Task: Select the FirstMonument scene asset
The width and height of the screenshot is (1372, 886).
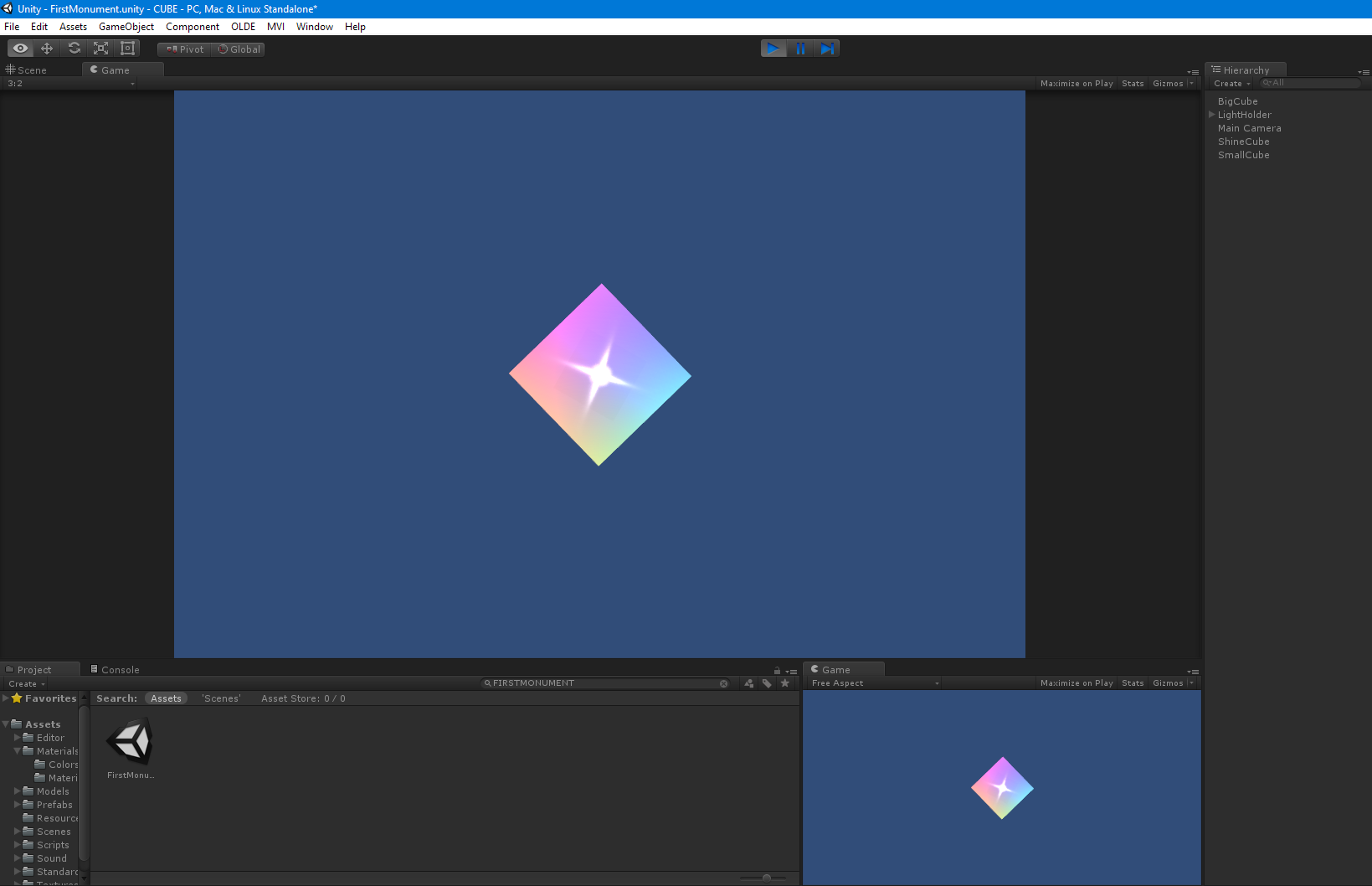Action: coord(131,748)
